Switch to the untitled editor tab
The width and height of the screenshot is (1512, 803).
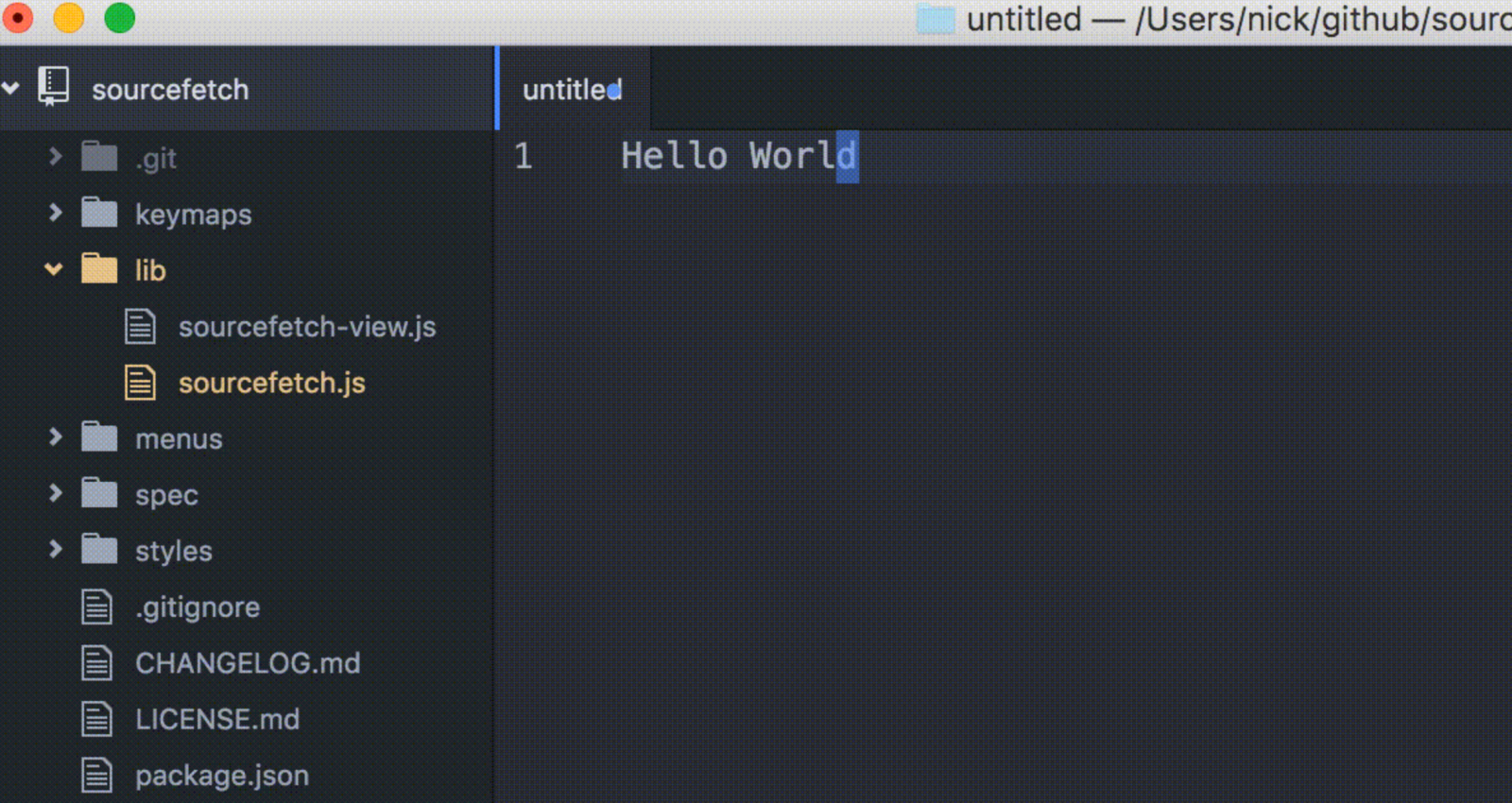(573, 89)
